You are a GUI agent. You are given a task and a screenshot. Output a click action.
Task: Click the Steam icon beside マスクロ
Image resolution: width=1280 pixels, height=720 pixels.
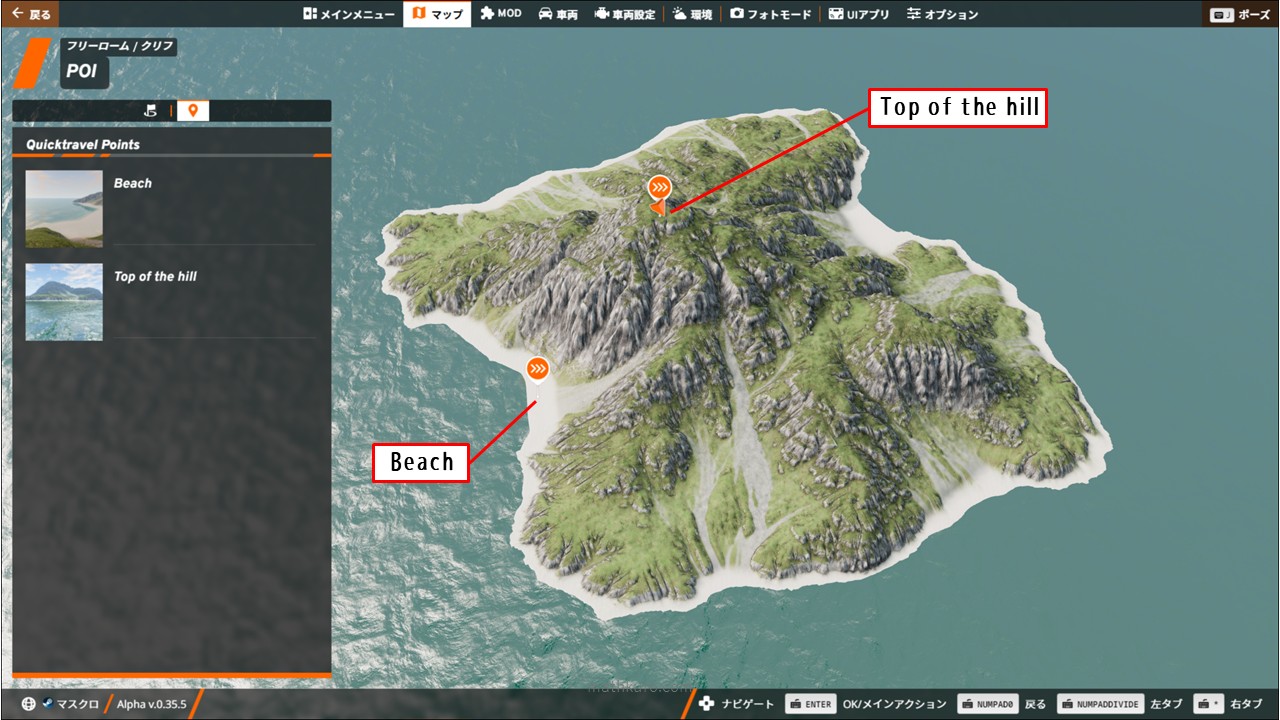click(47, 704)
